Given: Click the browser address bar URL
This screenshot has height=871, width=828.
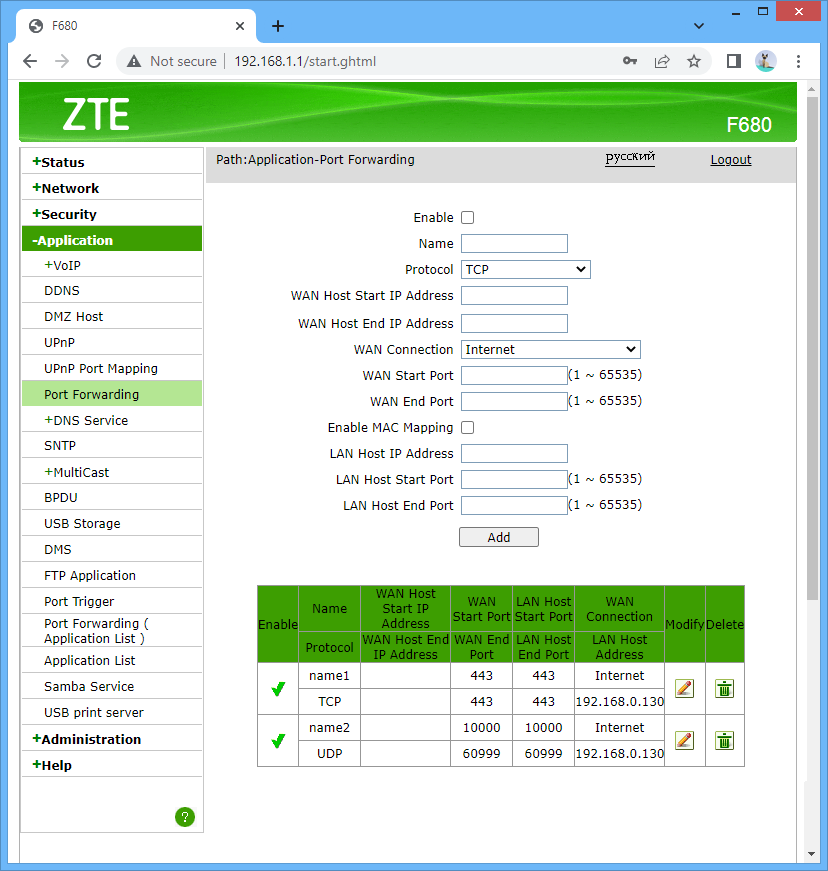Looking at the screenshot, I should [x=305, y=61].
